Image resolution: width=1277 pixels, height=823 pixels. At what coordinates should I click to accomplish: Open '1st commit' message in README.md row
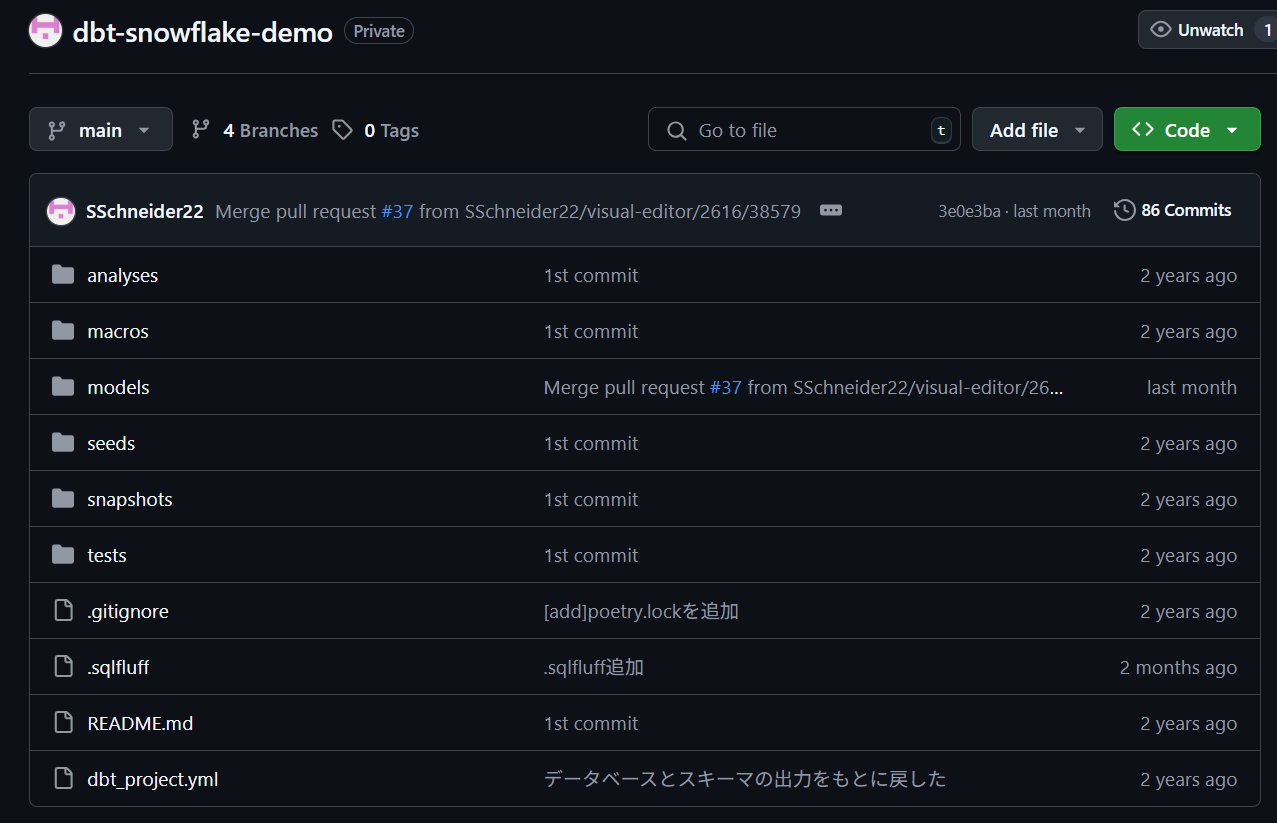click(591, 724)
